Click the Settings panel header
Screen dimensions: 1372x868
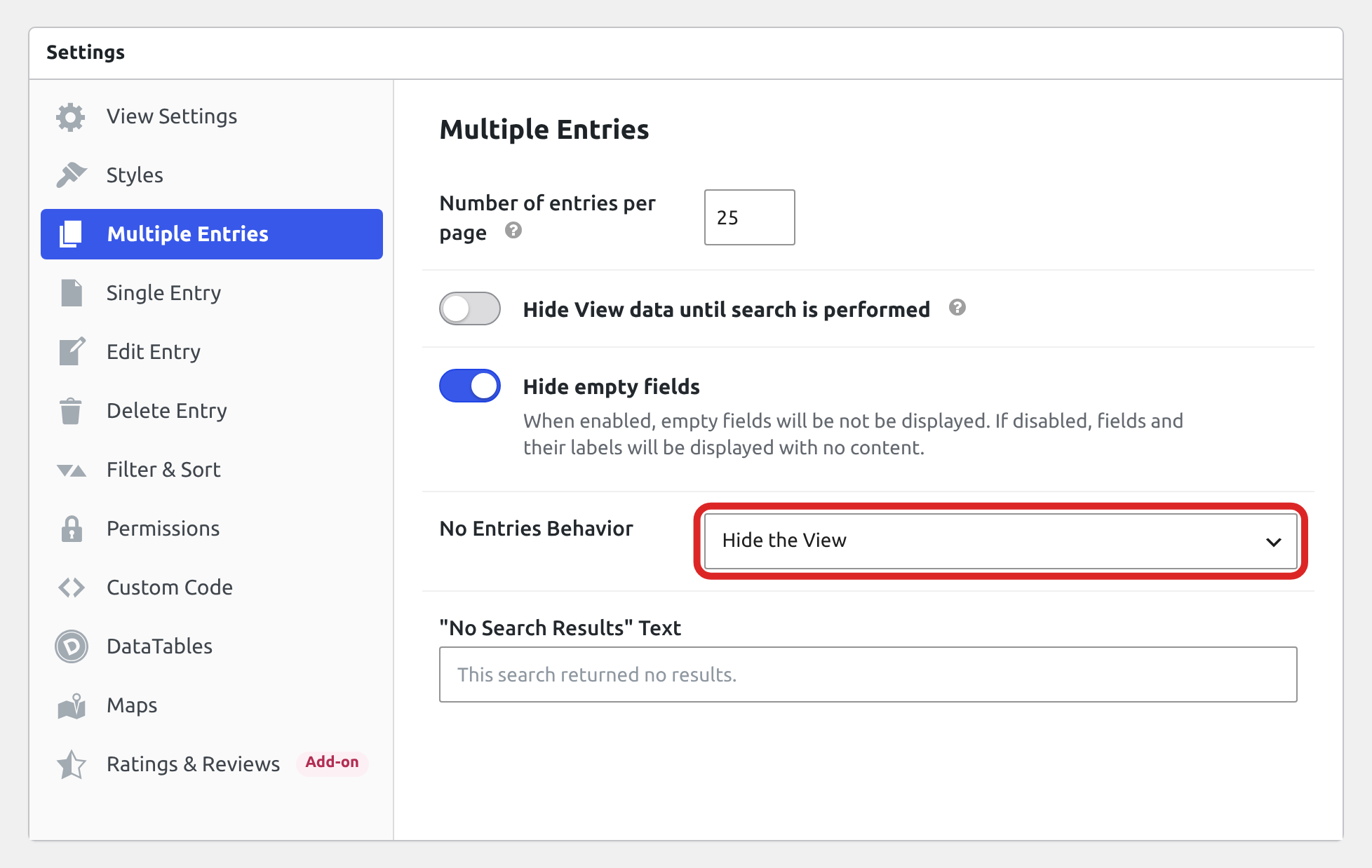pyautogui.click(x=686, y=53)
